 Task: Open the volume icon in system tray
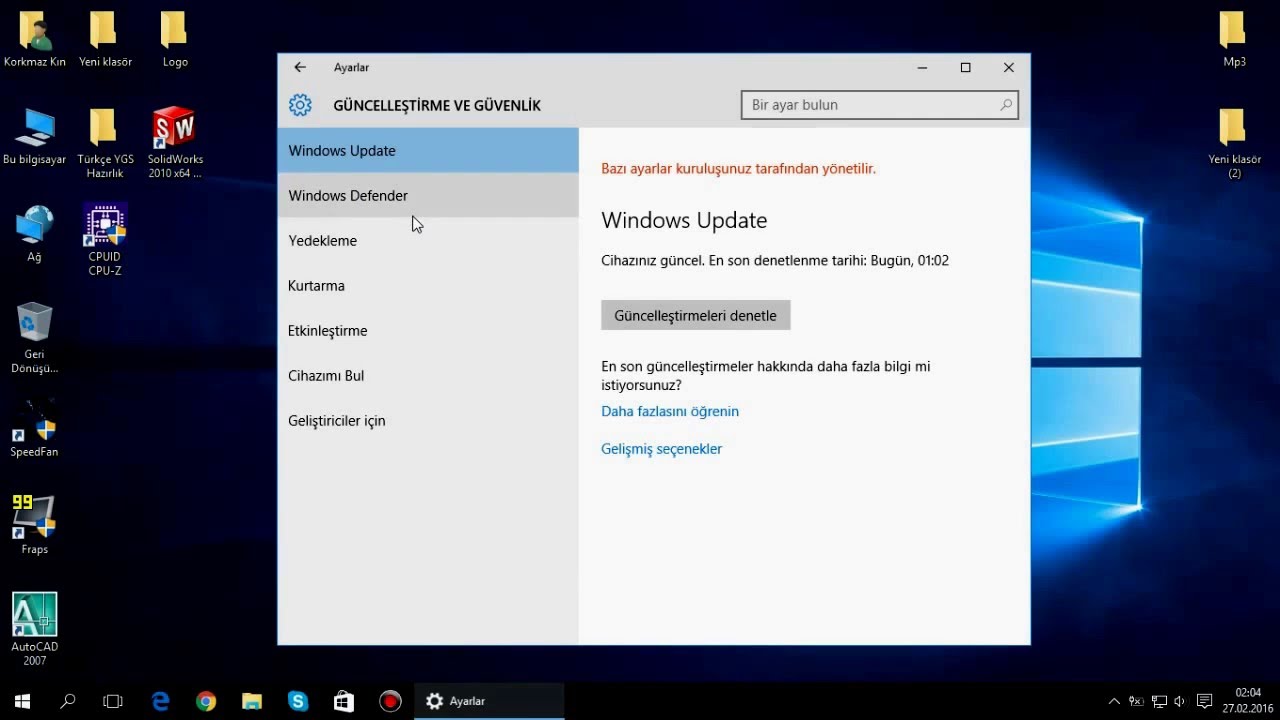coord(1180,702)
